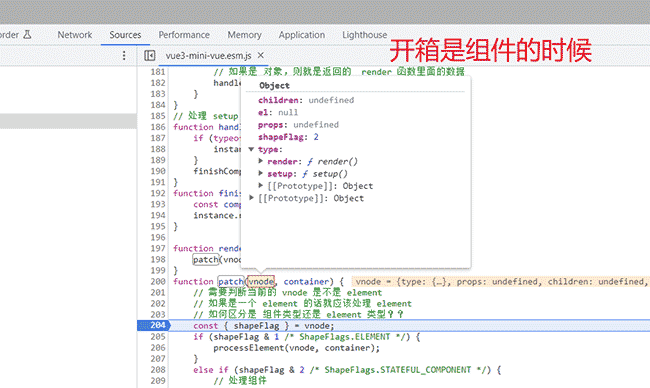Expand the outer [[Prototype]]: Object entry
This screenshot has width=650, height=388.
tap(251, 198)
